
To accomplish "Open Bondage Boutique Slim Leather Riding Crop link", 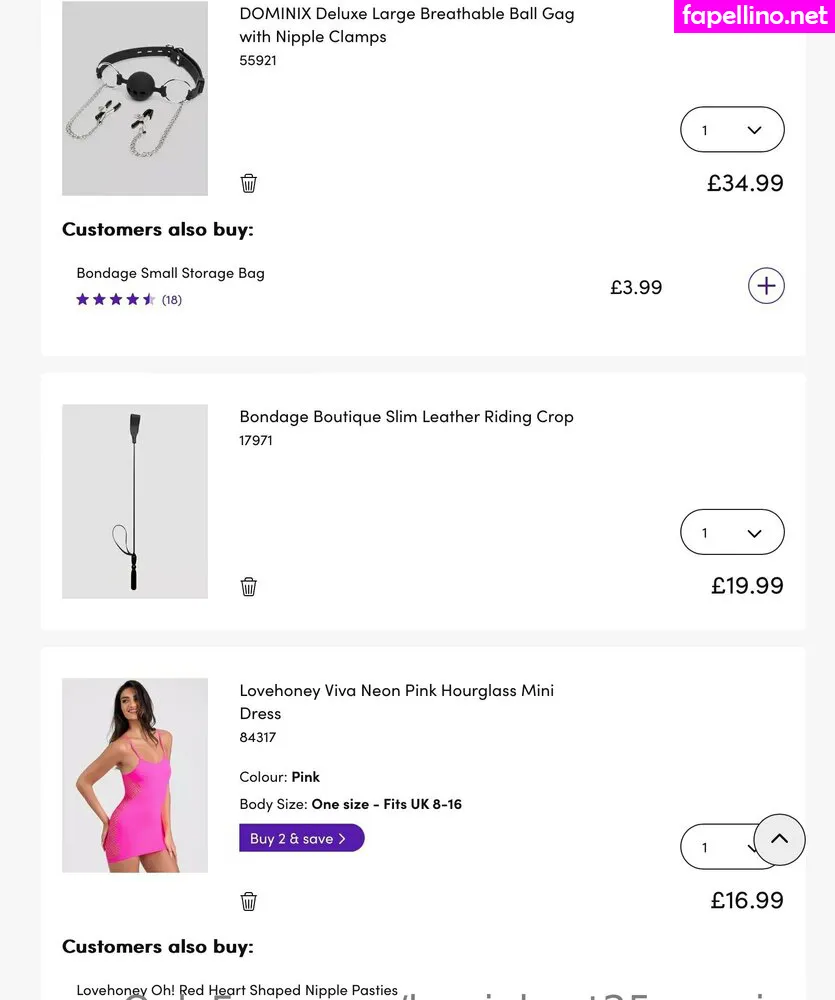I will click(406, 417).
